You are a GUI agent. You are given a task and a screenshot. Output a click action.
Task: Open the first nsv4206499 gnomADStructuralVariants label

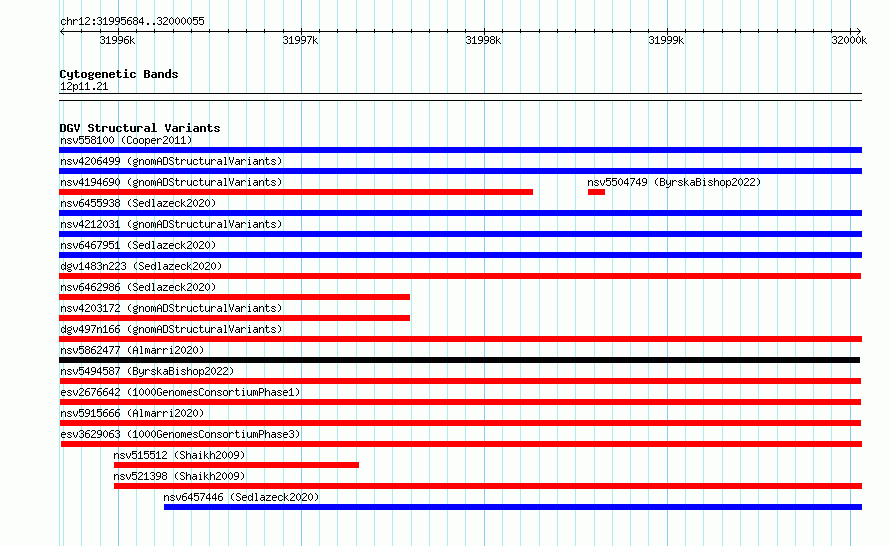pos(171,161)
